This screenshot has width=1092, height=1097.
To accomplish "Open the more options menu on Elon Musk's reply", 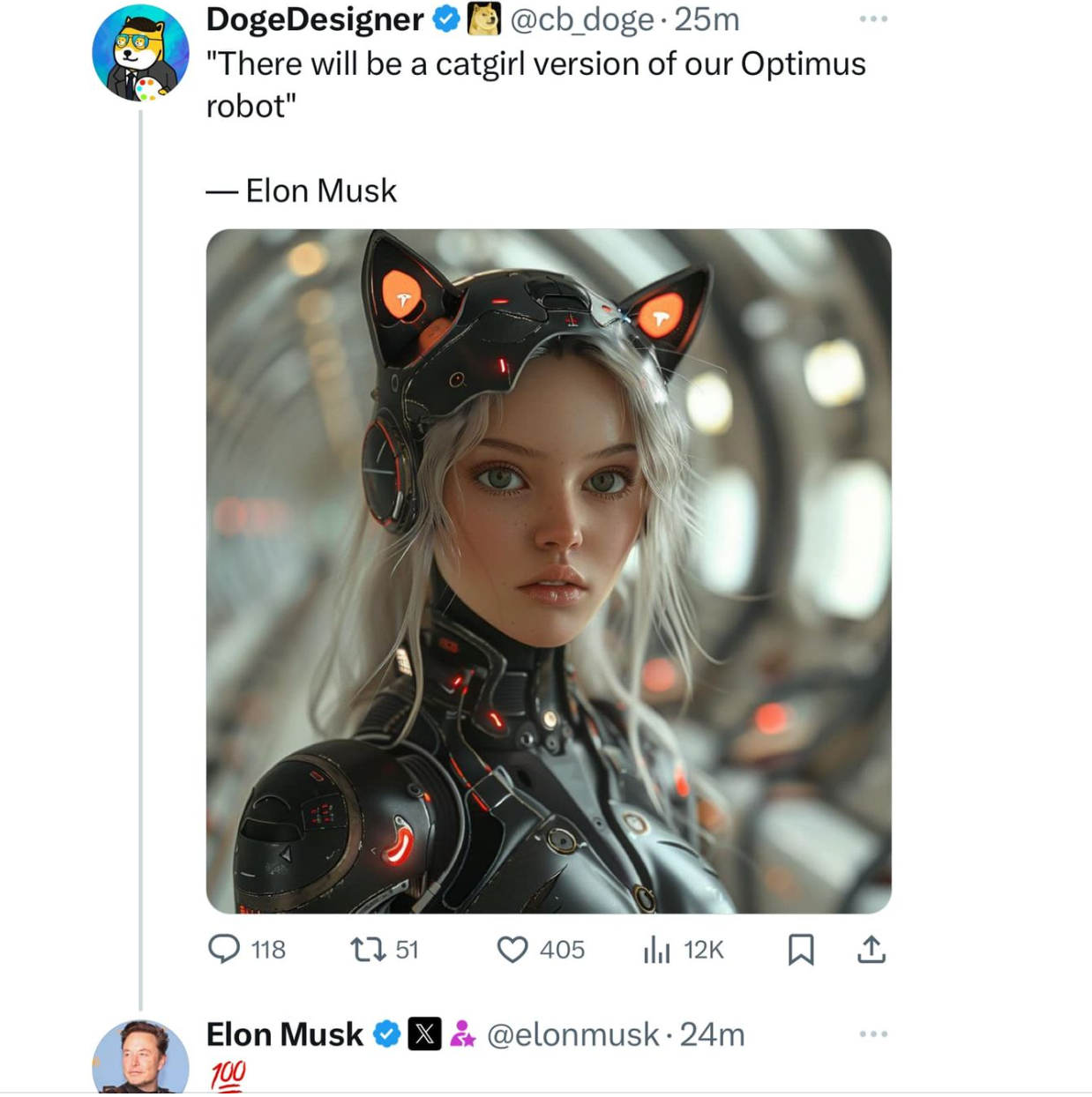I will 873,1034.
